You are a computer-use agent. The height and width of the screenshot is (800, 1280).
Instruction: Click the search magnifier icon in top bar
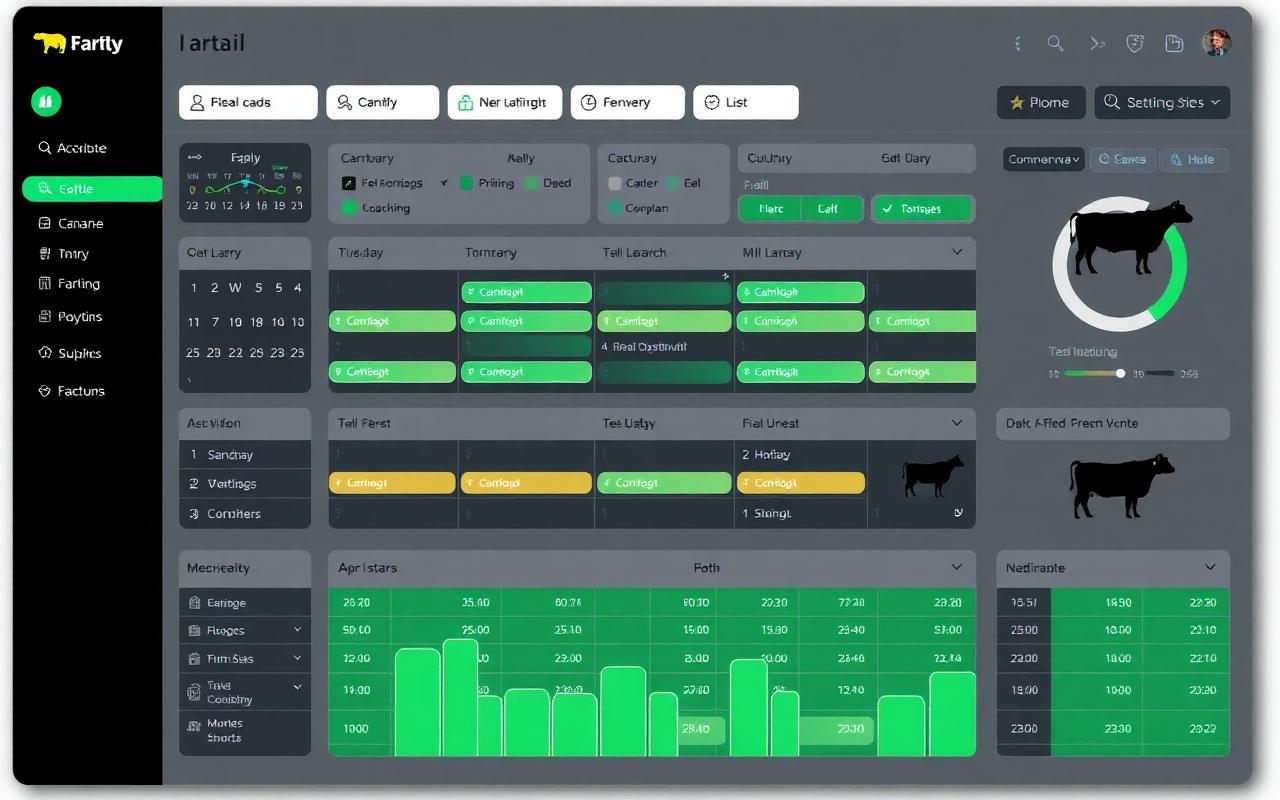click(x=1055, y=43)
